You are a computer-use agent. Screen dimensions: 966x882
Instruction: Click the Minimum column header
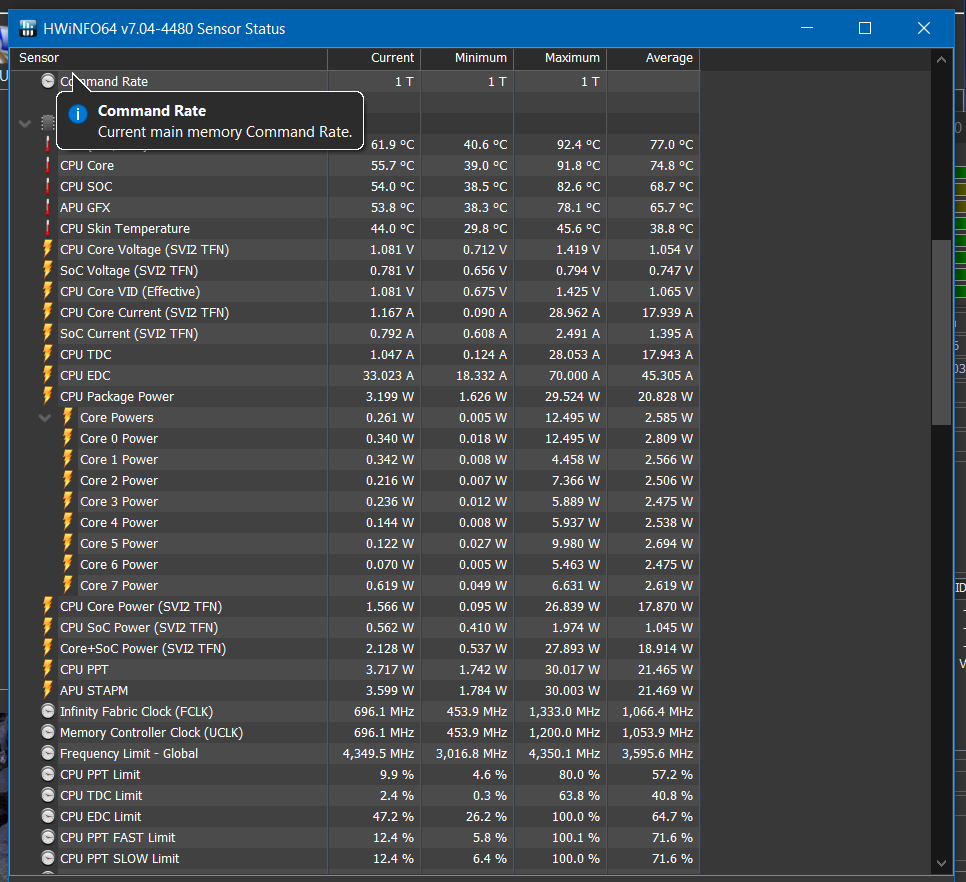467,58
